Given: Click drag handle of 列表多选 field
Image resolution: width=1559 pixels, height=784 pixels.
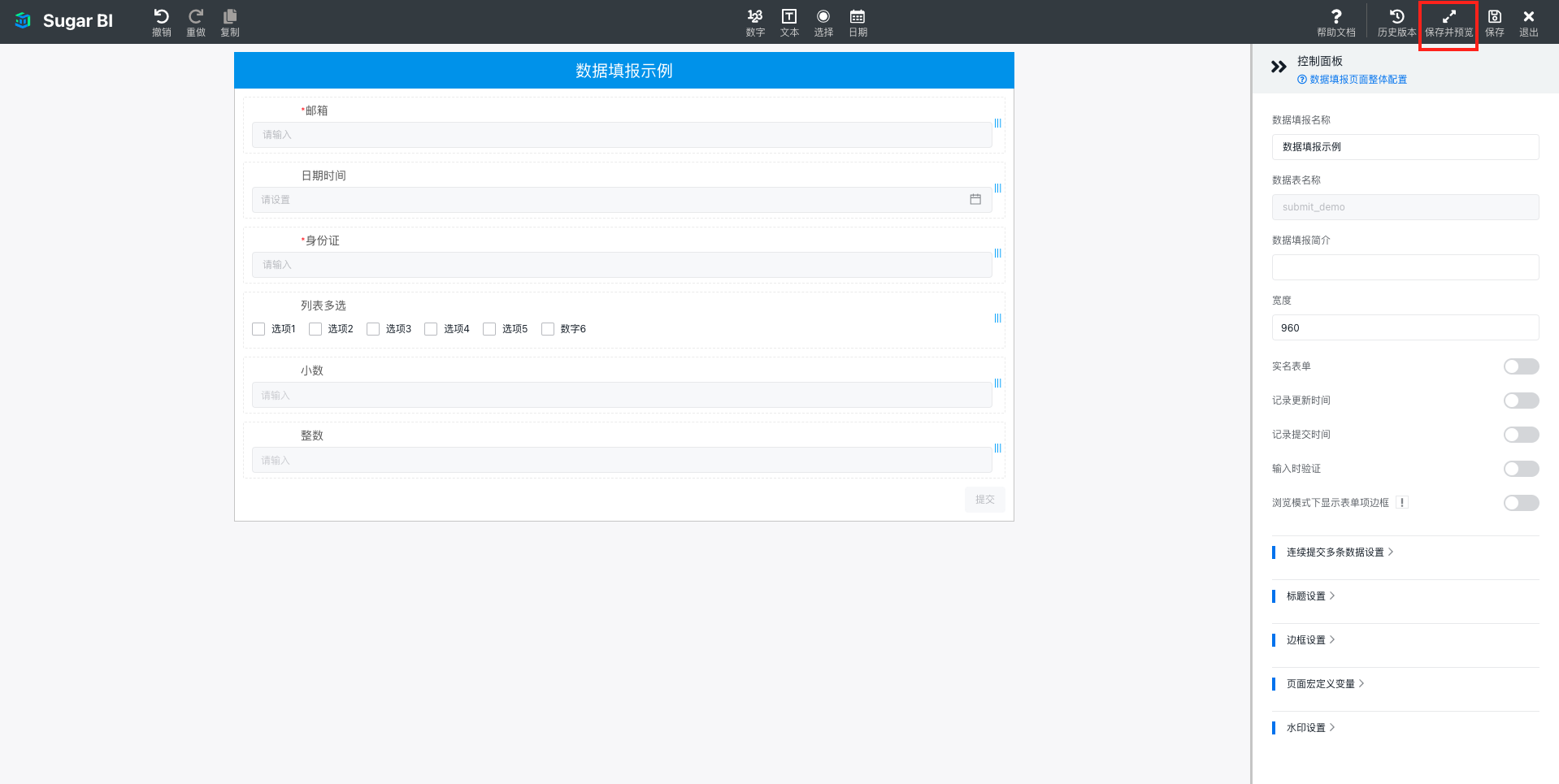Looking at the screenshot, I should coord(997,318).
